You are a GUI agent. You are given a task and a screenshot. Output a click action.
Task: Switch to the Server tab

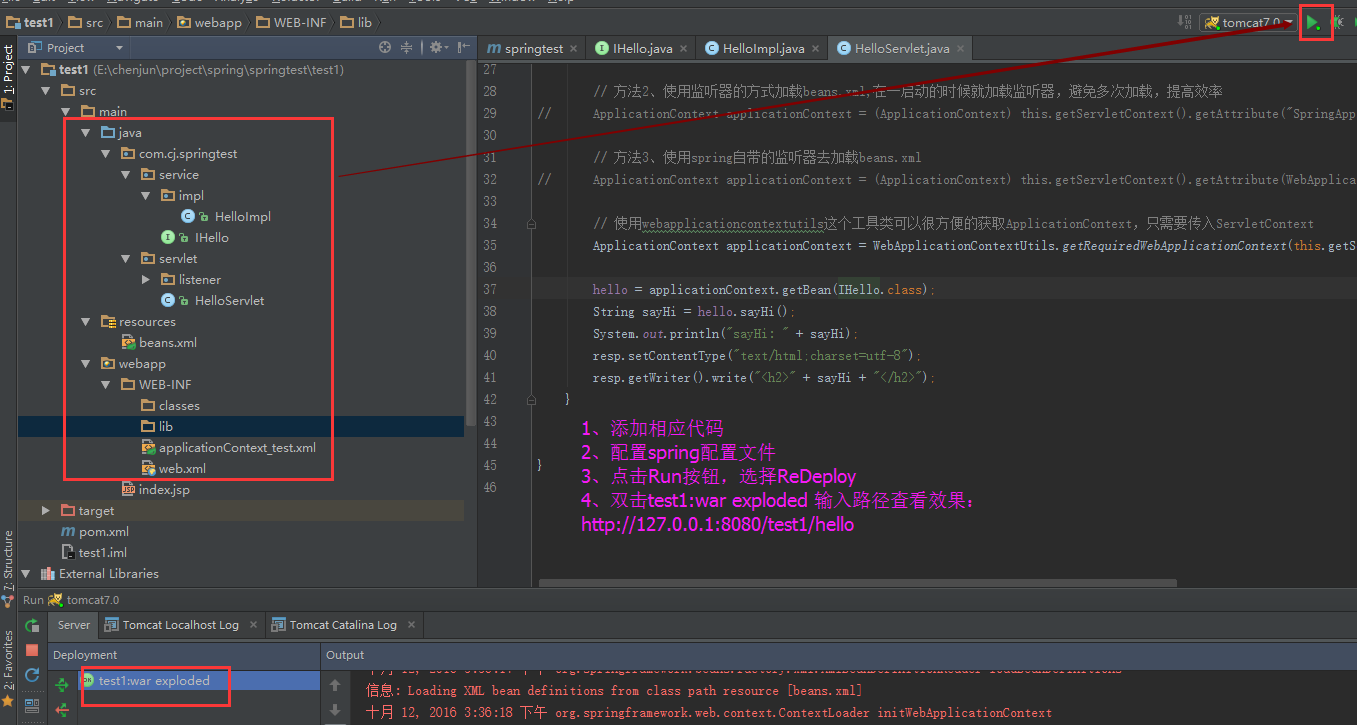(x=74, y=625)
